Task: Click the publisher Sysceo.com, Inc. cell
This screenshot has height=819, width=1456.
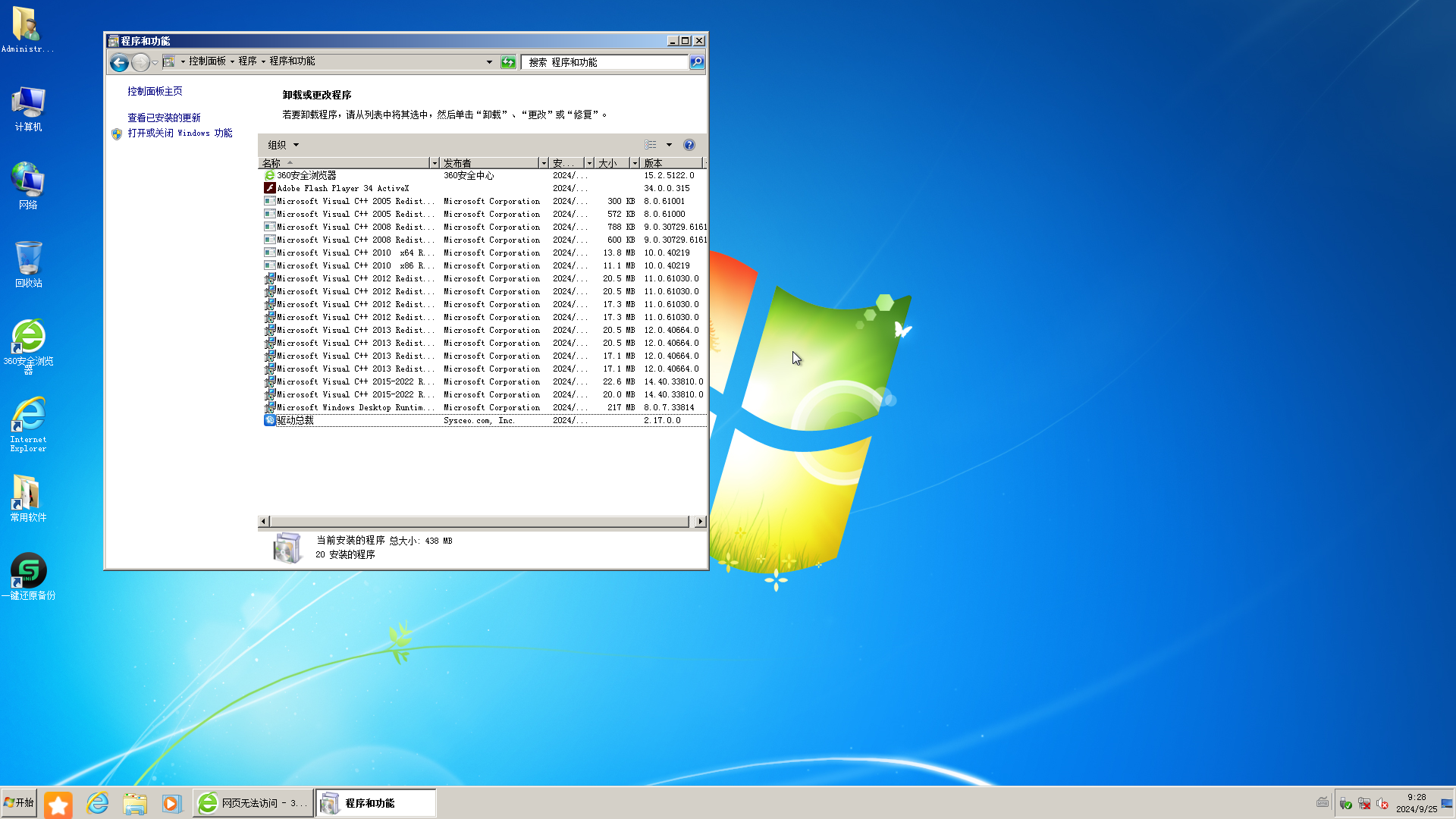Action: [479, 420]
